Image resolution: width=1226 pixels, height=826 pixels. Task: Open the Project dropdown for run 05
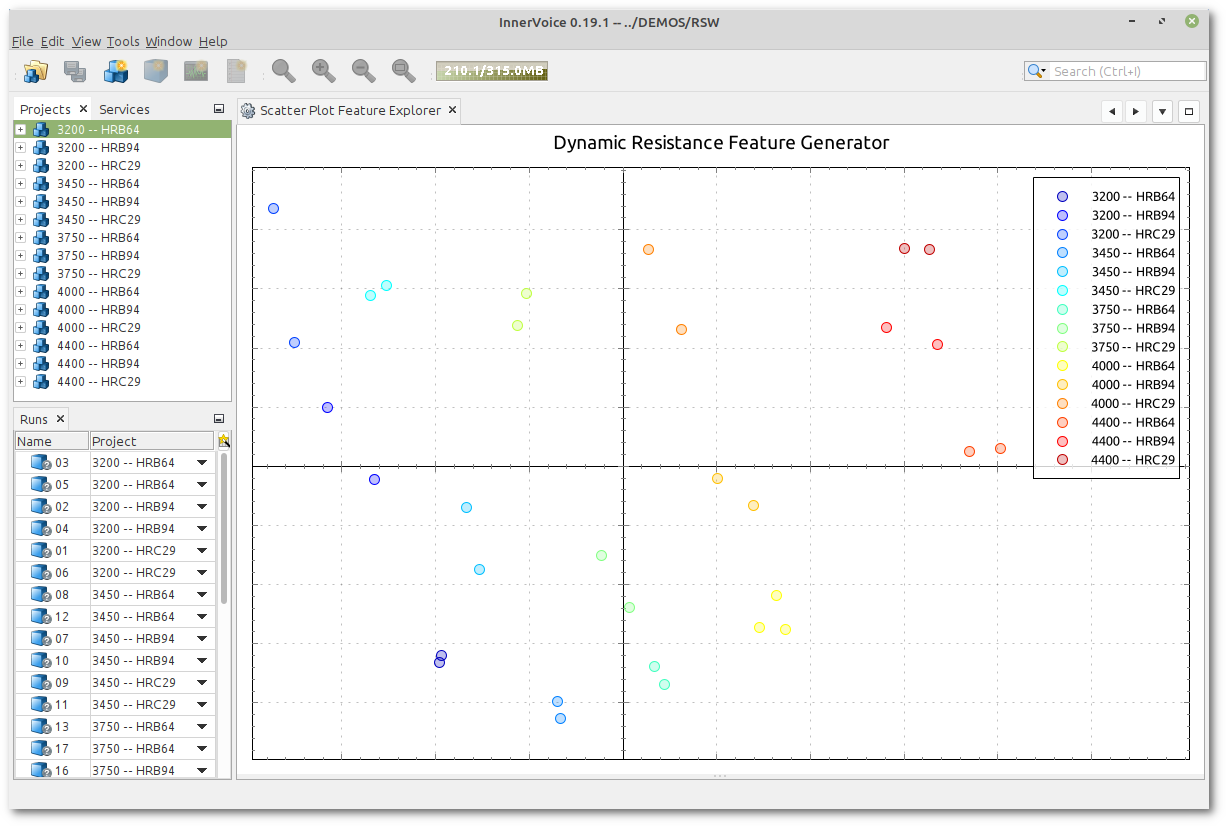click(x=202, y=485)
